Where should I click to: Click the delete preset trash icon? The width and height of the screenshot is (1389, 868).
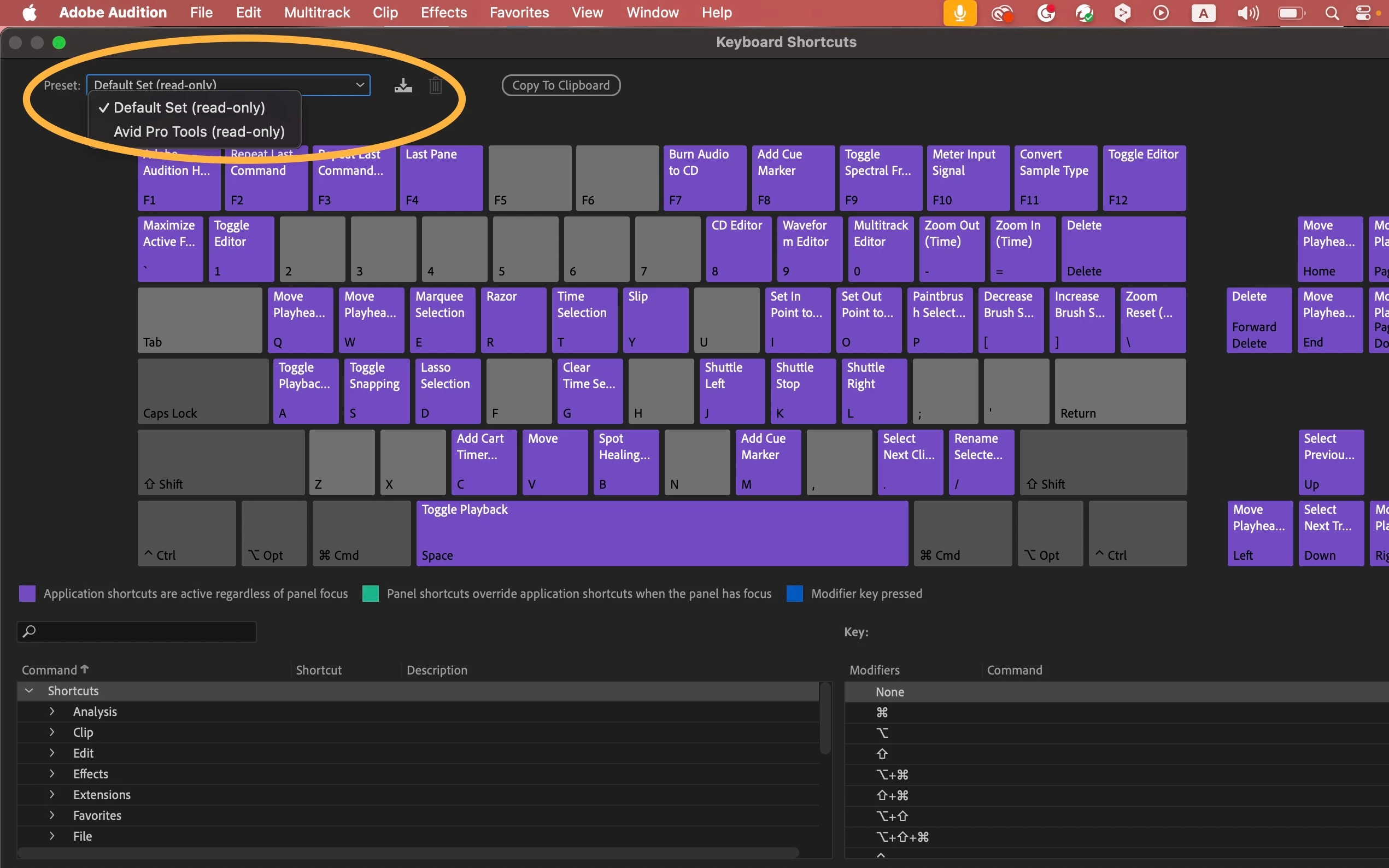pos(435,85)
